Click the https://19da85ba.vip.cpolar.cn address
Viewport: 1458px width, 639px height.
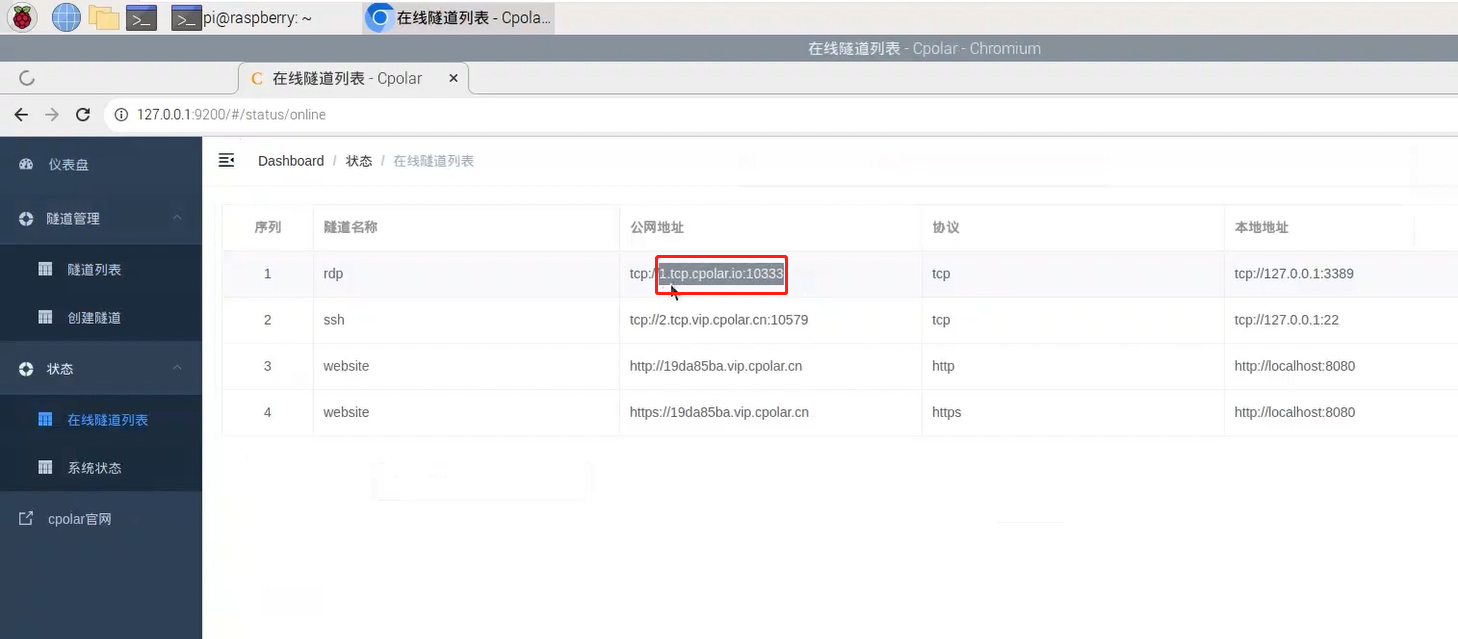(x=719, y=412)
